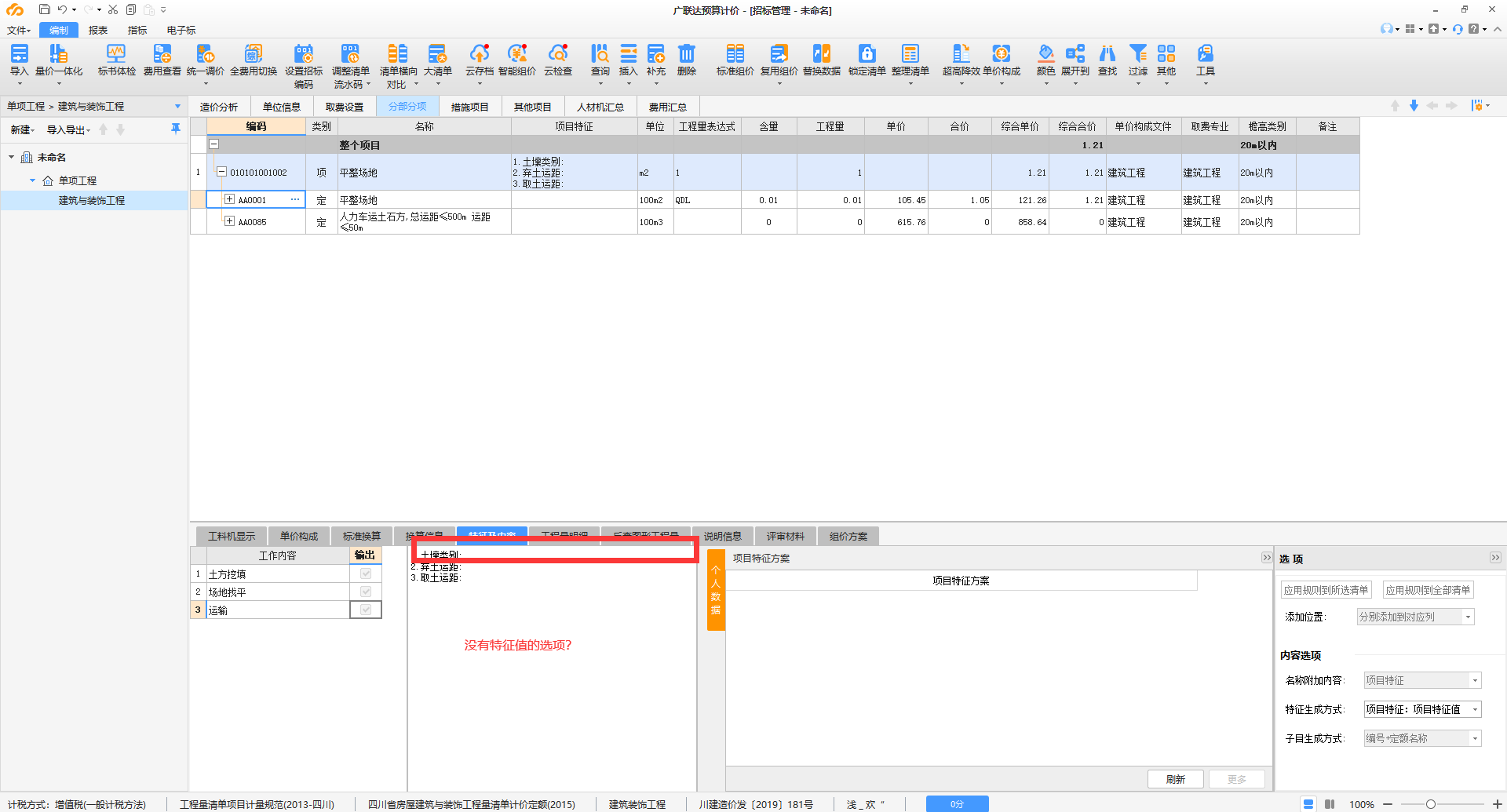The height and width of the screenshot is (812, 1507).
Task: Expand row AA0085 in the table
Action: point(229,221)
